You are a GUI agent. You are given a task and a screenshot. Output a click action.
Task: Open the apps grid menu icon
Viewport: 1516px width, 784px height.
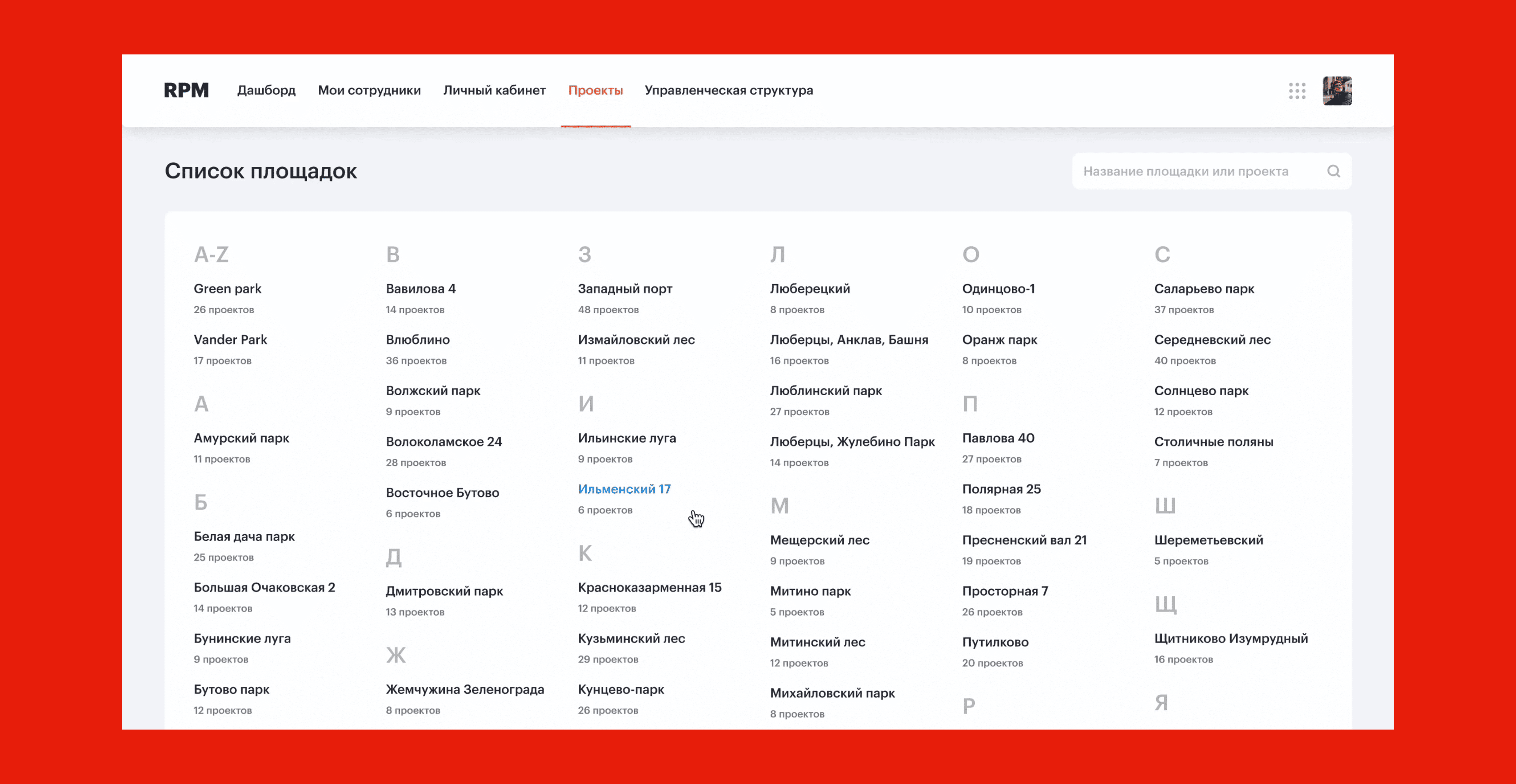pos(1296,91)
